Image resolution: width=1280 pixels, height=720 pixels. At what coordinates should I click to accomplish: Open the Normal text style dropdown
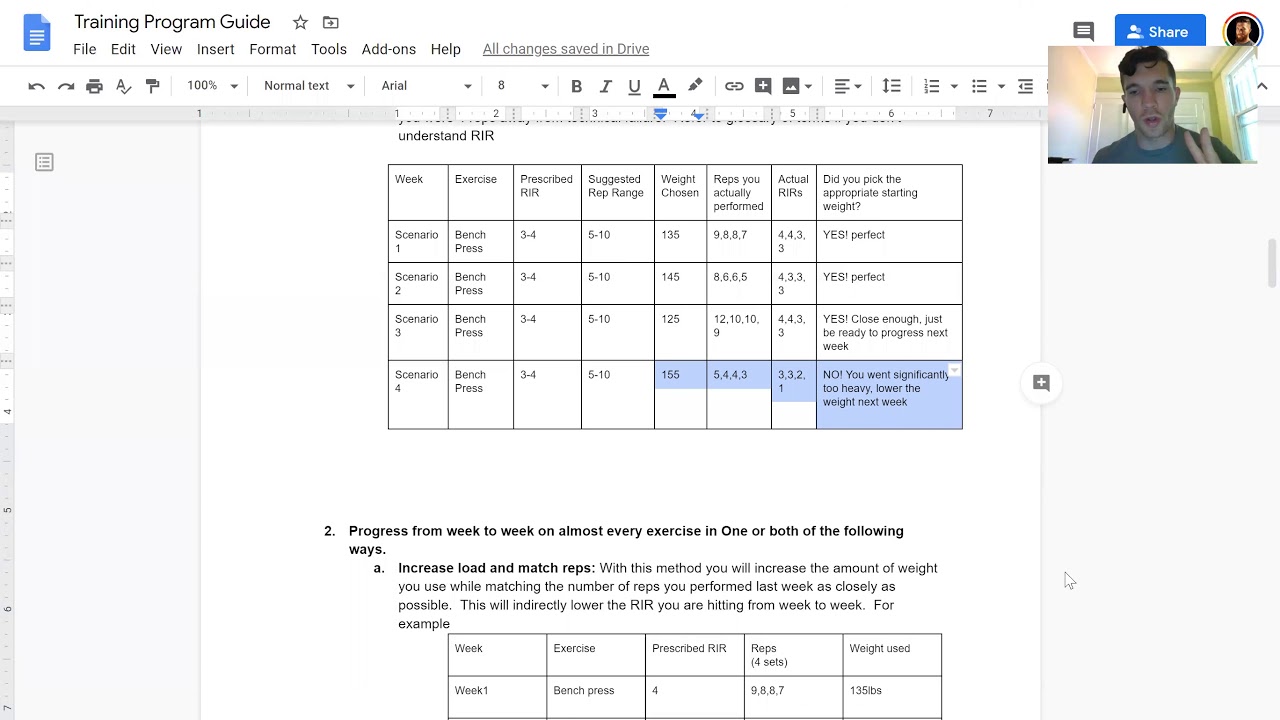pyautogui.click(x=309, y=86)
